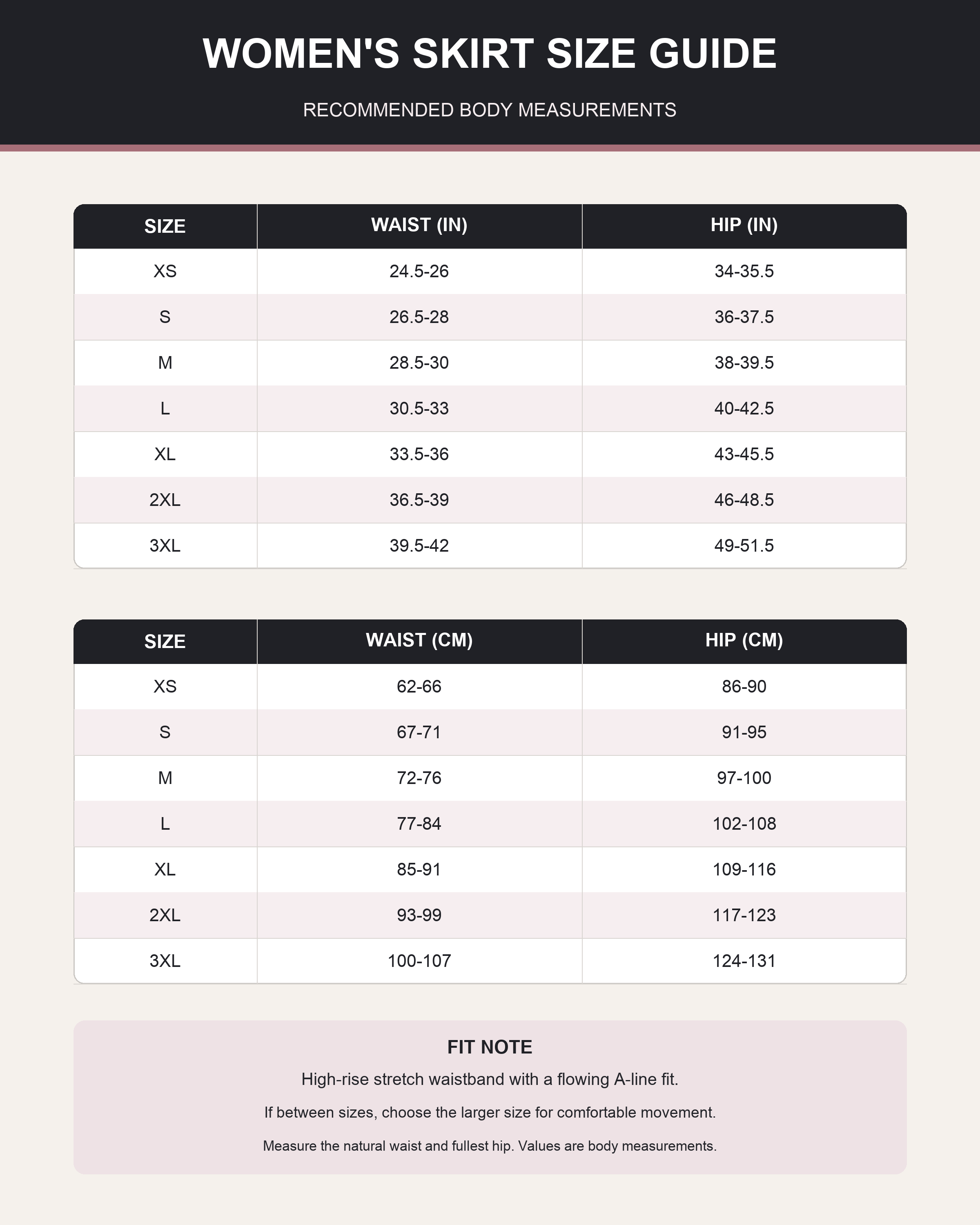This screenshot has height=1225, width=980.
Task: Select the XS row in inches table
Action: [x=490, y=271]
